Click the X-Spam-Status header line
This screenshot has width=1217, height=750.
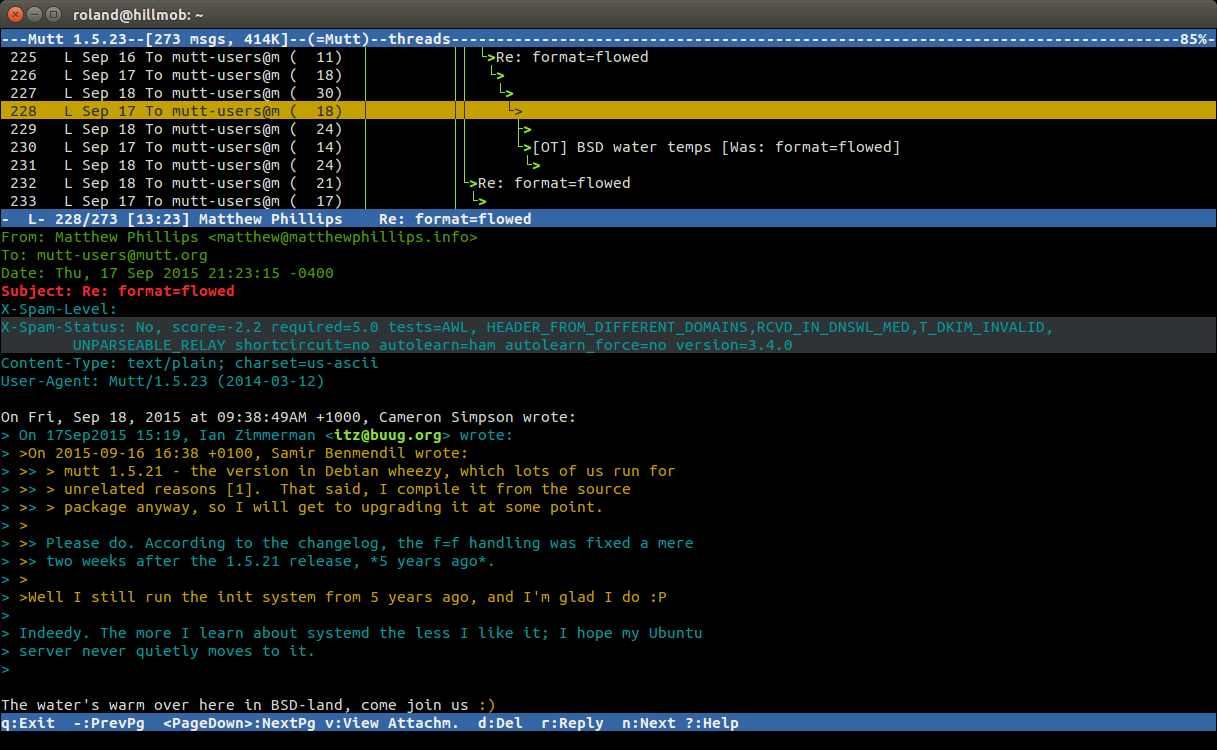click(x=527, y=327)
